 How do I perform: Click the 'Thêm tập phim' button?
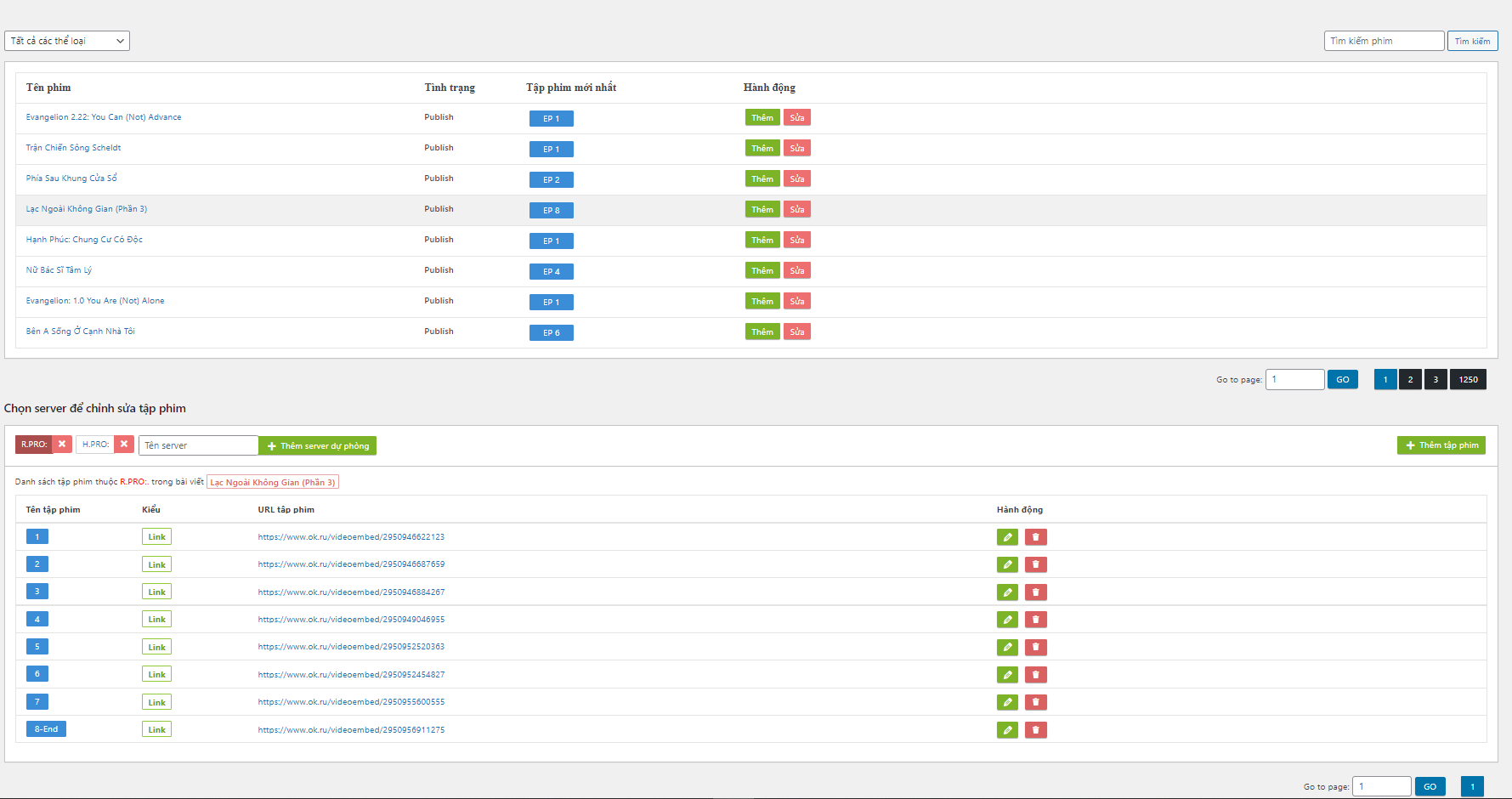point(1441,445)
